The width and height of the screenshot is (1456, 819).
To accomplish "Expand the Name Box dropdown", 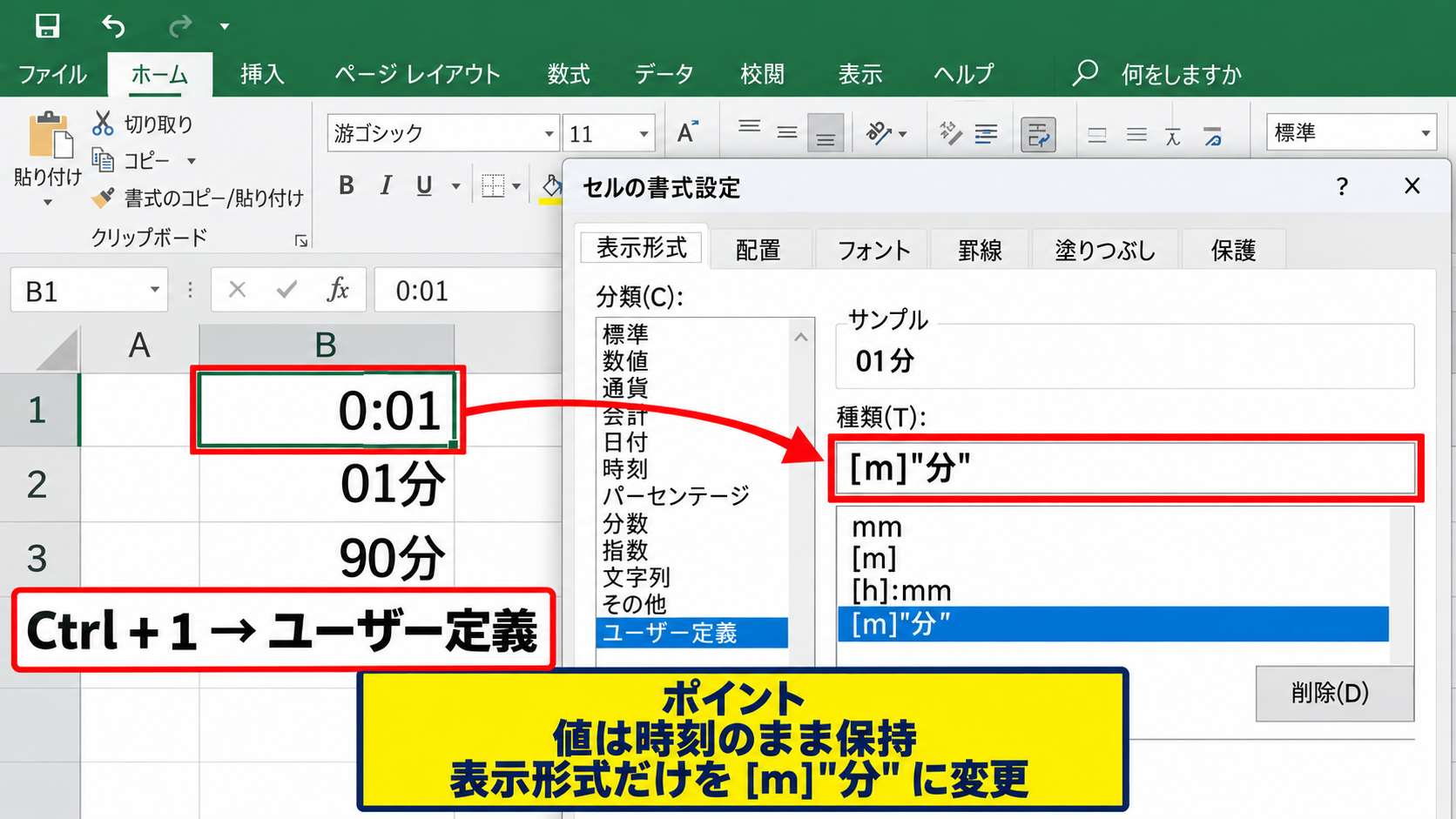I will point(154,290).
